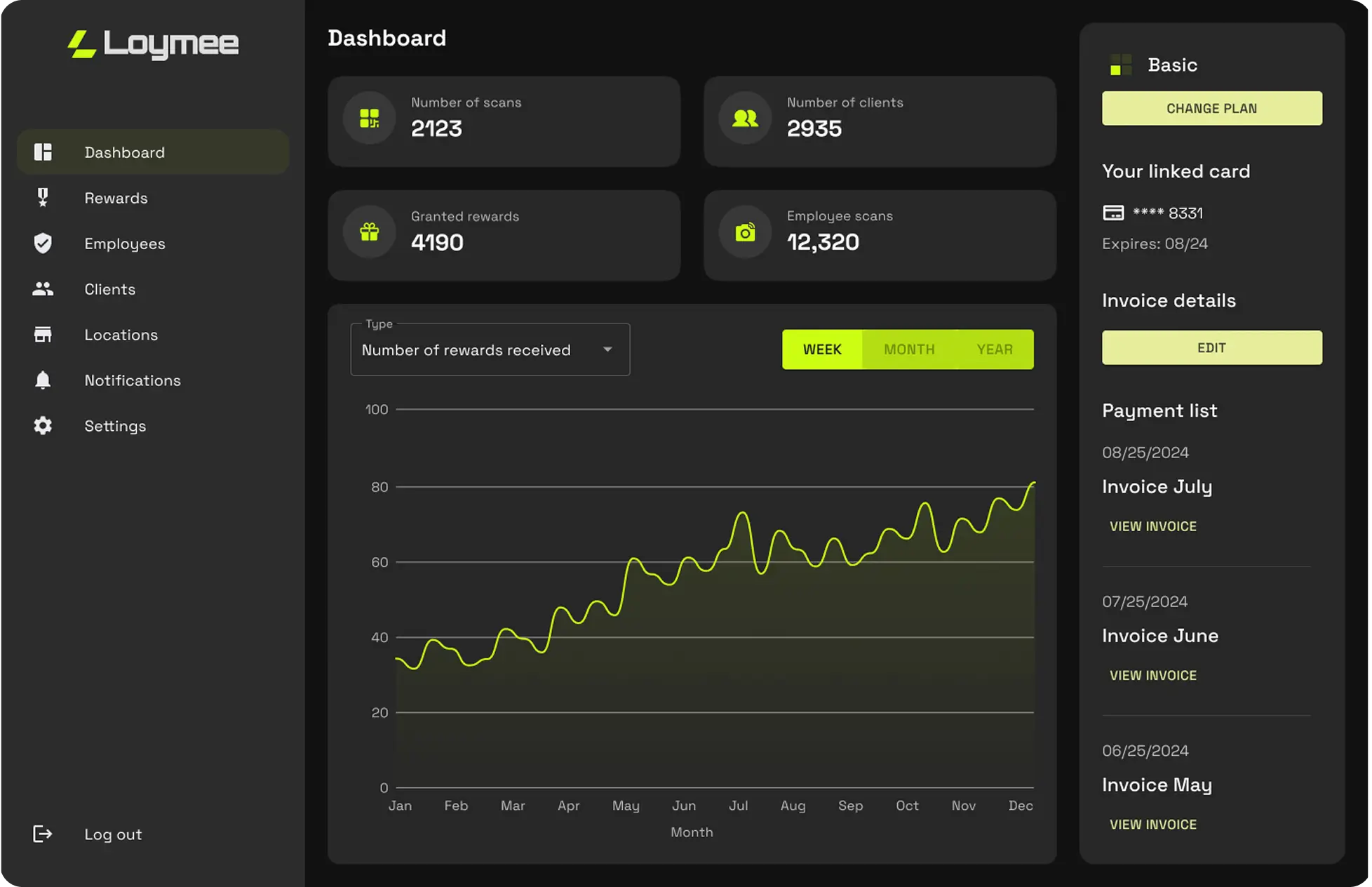Viewport: 1372px width, 887px height.
Task: Click the Settings gear icon in sidebar
Action: pos(43,426)
